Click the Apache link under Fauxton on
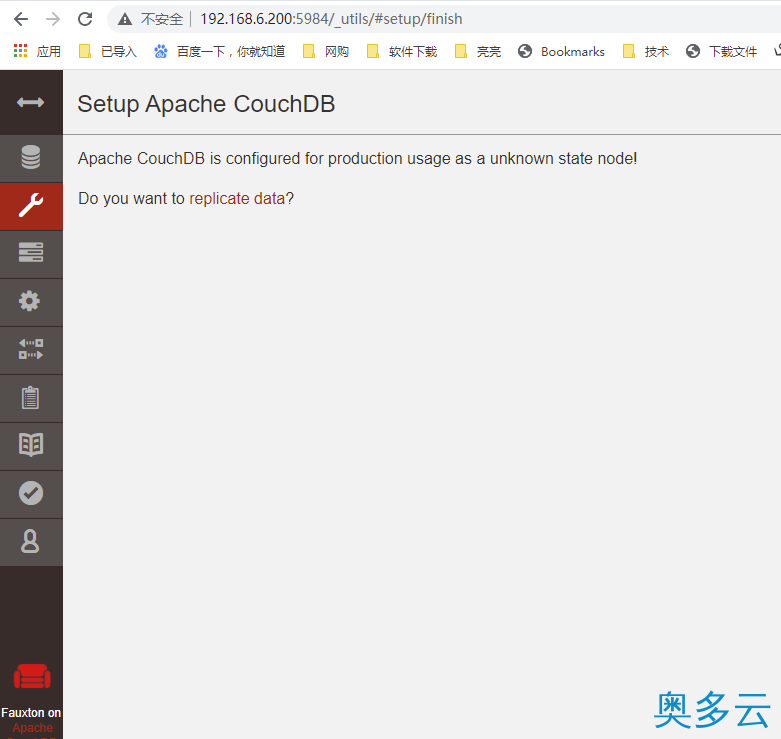Screen dimensions: 781x739 32,728
